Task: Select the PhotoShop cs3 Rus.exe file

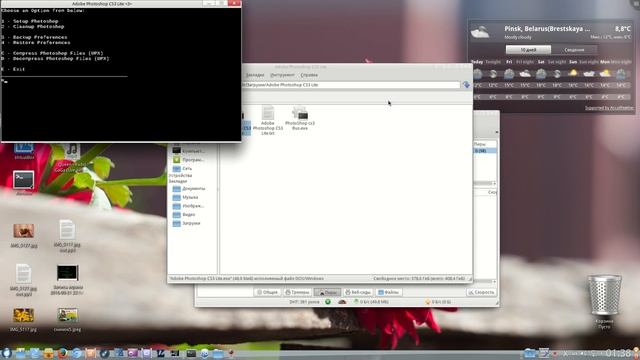Action: pyautogui.click(x=300, y=118)
